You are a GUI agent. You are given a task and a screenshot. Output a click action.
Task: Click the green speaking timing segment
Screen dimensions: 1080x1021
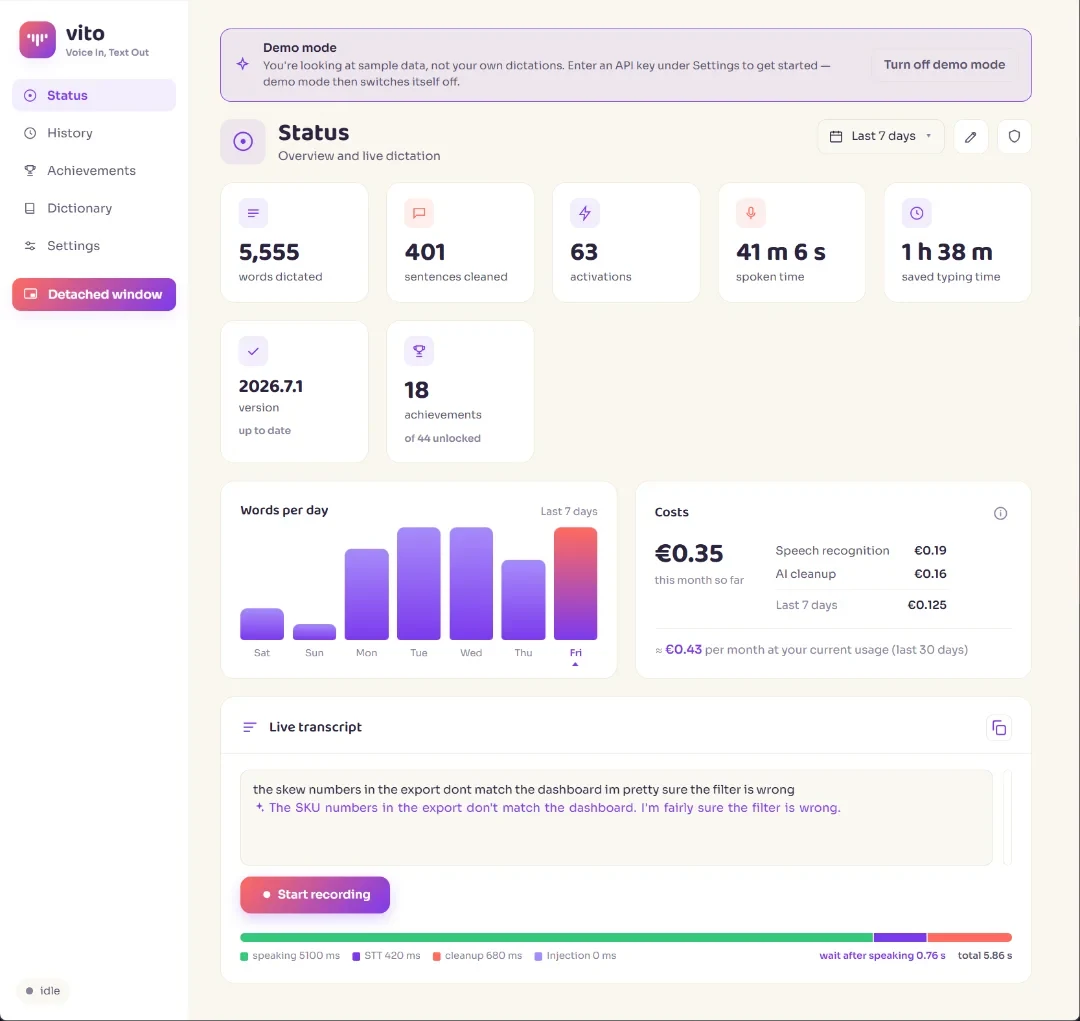[x=557, y=938]
